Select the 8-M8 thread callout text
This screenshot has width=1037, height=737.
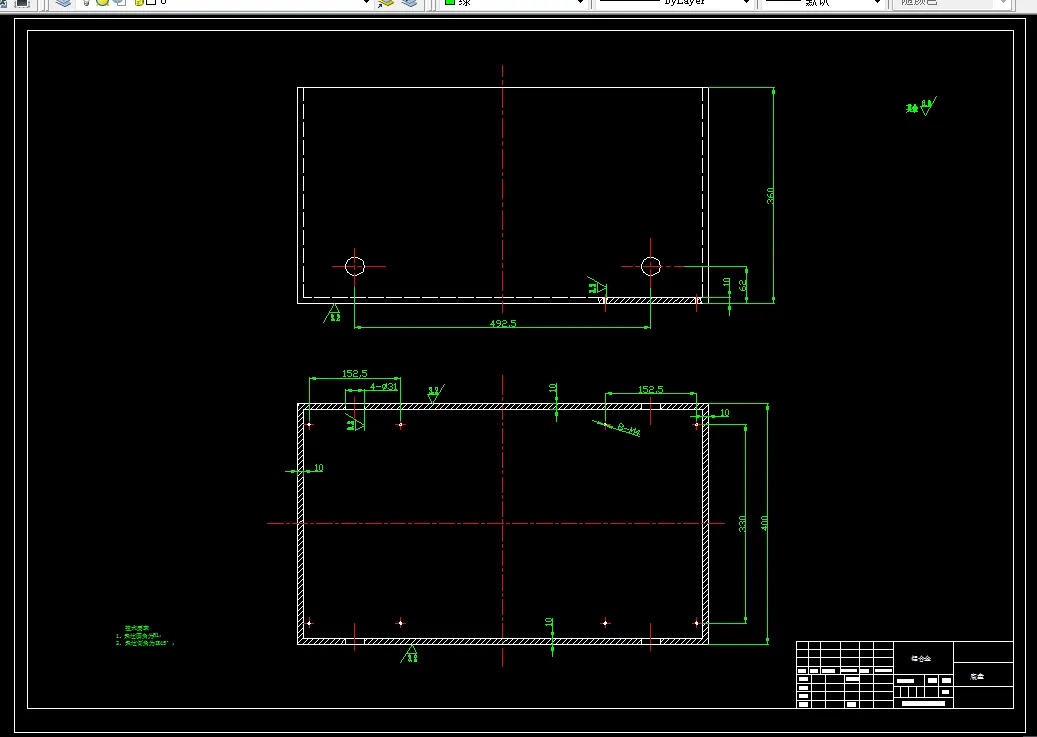(629, 430)
